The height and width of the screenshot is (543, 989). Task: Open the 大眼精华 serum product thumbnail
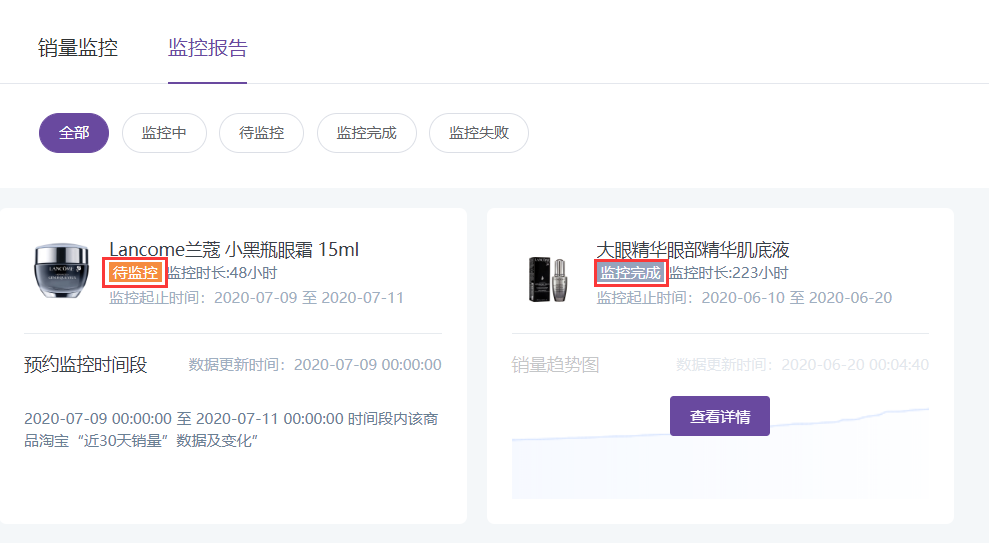548,279
